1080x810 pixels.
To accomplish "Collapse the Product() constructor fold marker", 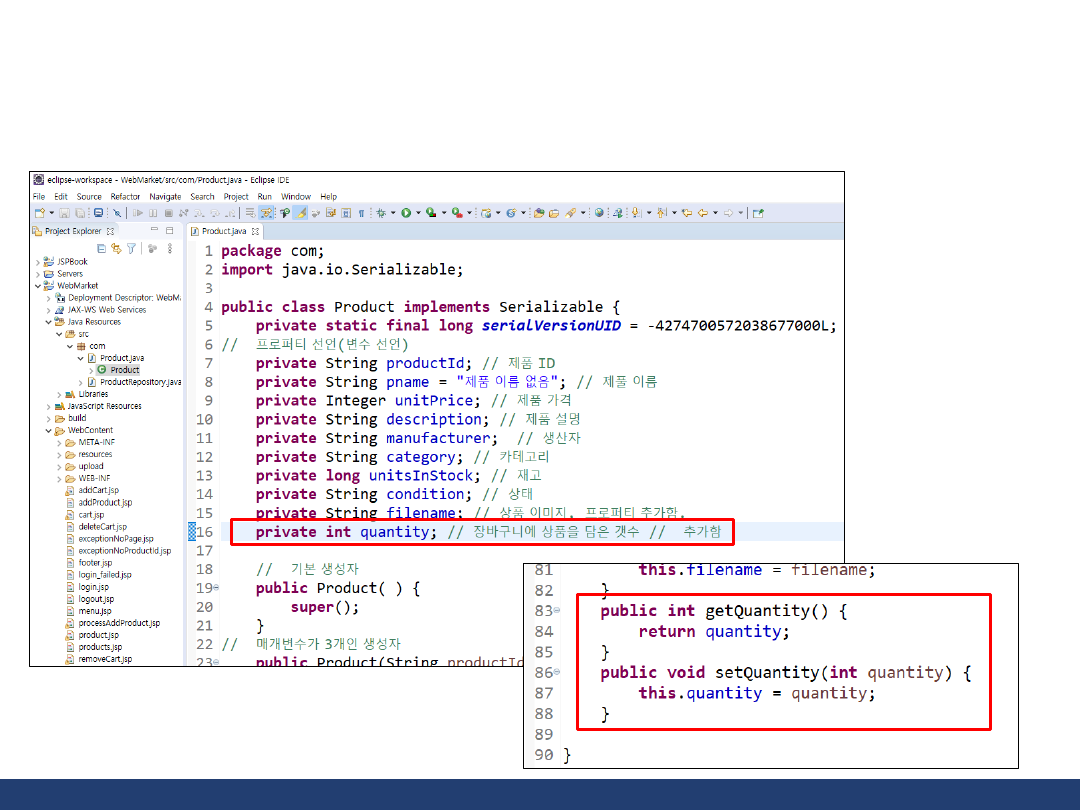I will (216, 588).
